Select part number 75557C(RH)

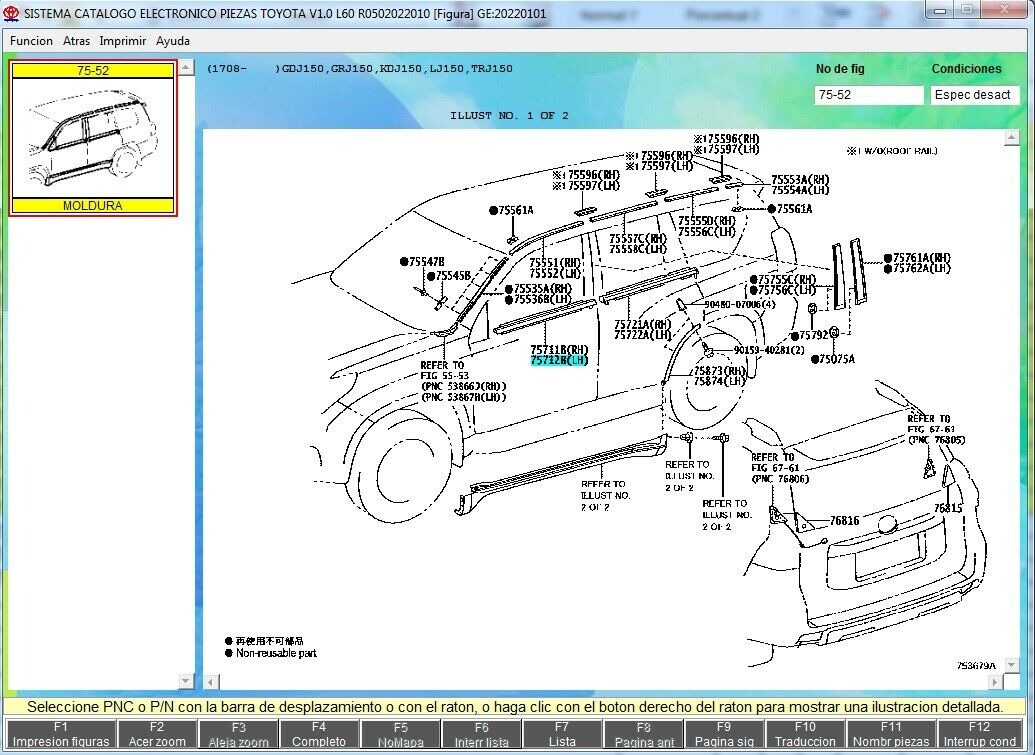(x=638, y=239)
